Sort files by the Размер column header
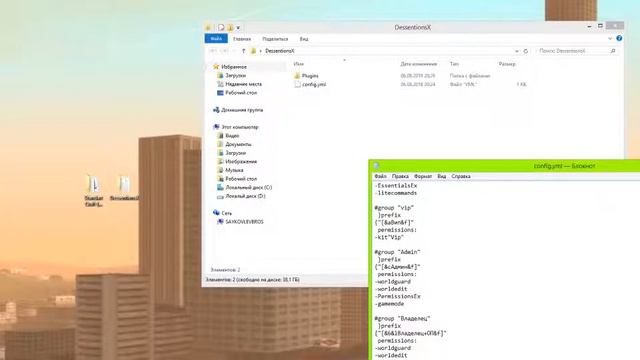 507,64
